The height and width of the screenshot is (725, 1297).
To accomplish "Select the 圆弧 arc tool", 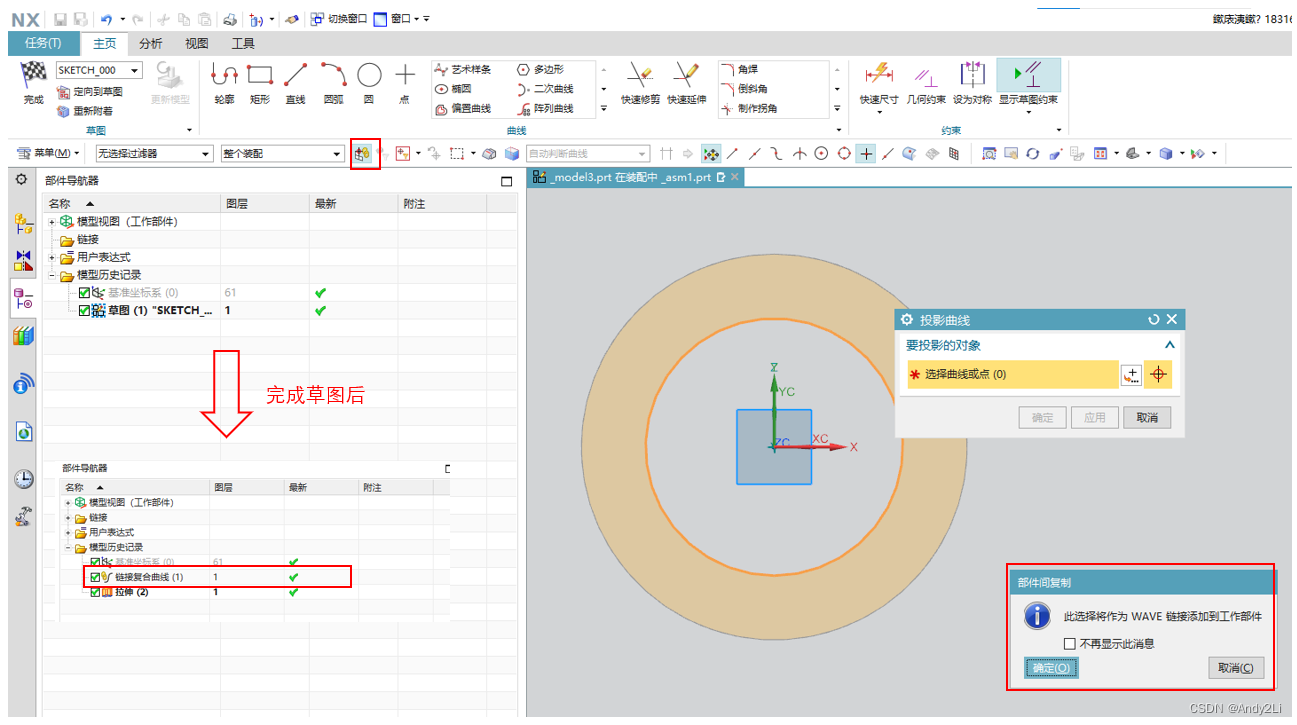I will tap(333, 81).
